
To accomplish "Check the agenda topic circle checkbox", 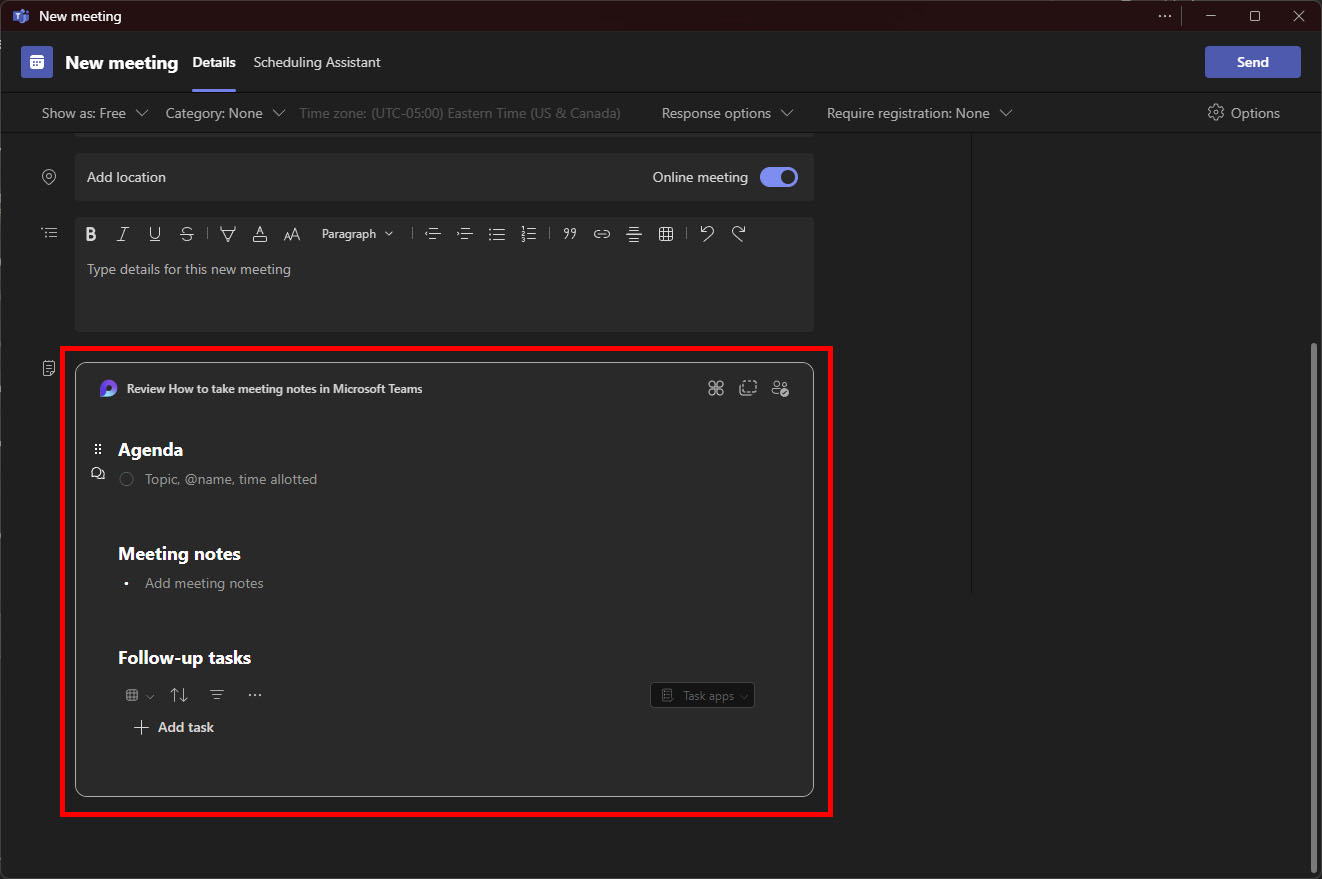I will pos(126,480).
